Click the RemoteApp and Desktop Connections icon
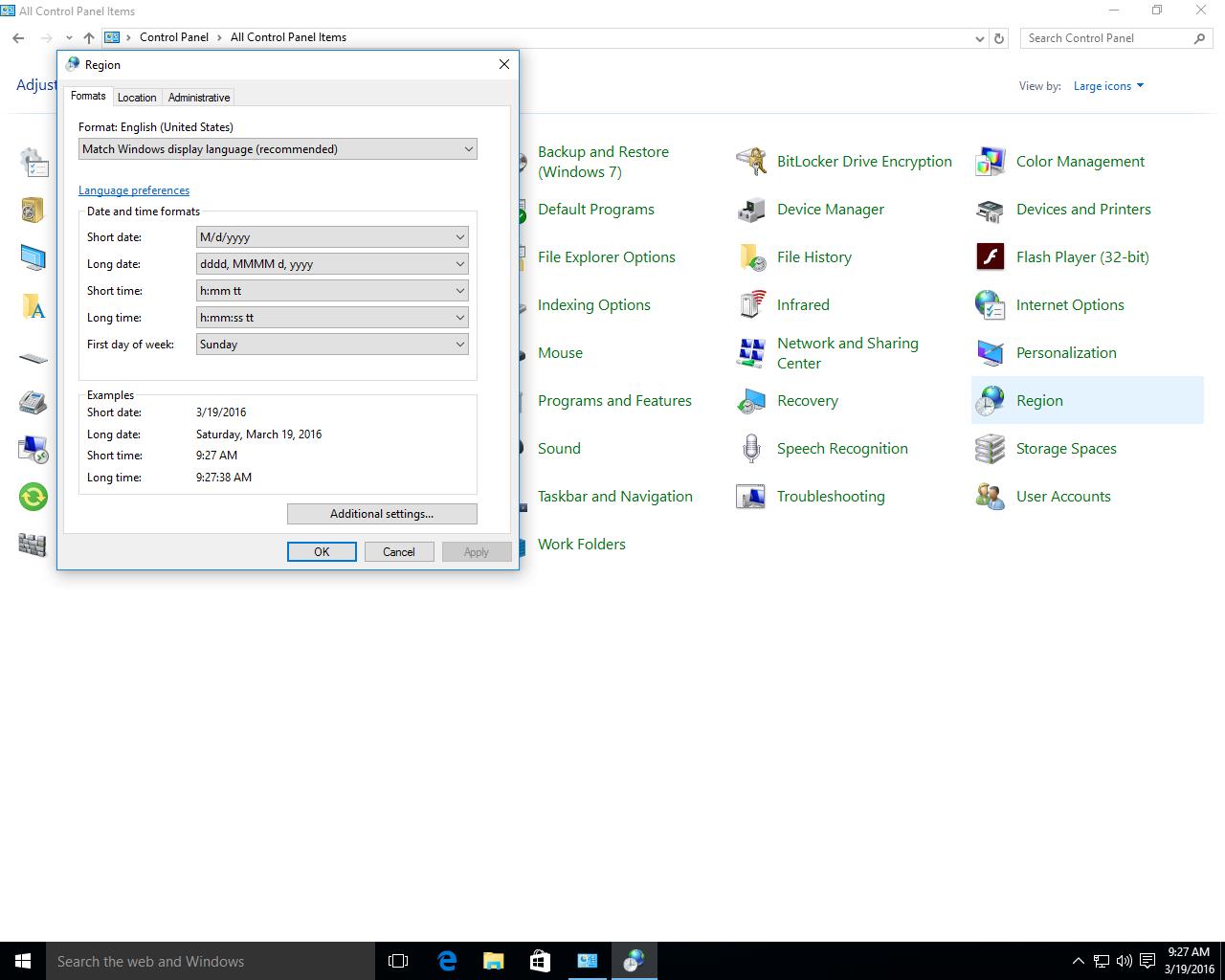Viewport: 1225px width, 980px height. [x=33, y=449]
